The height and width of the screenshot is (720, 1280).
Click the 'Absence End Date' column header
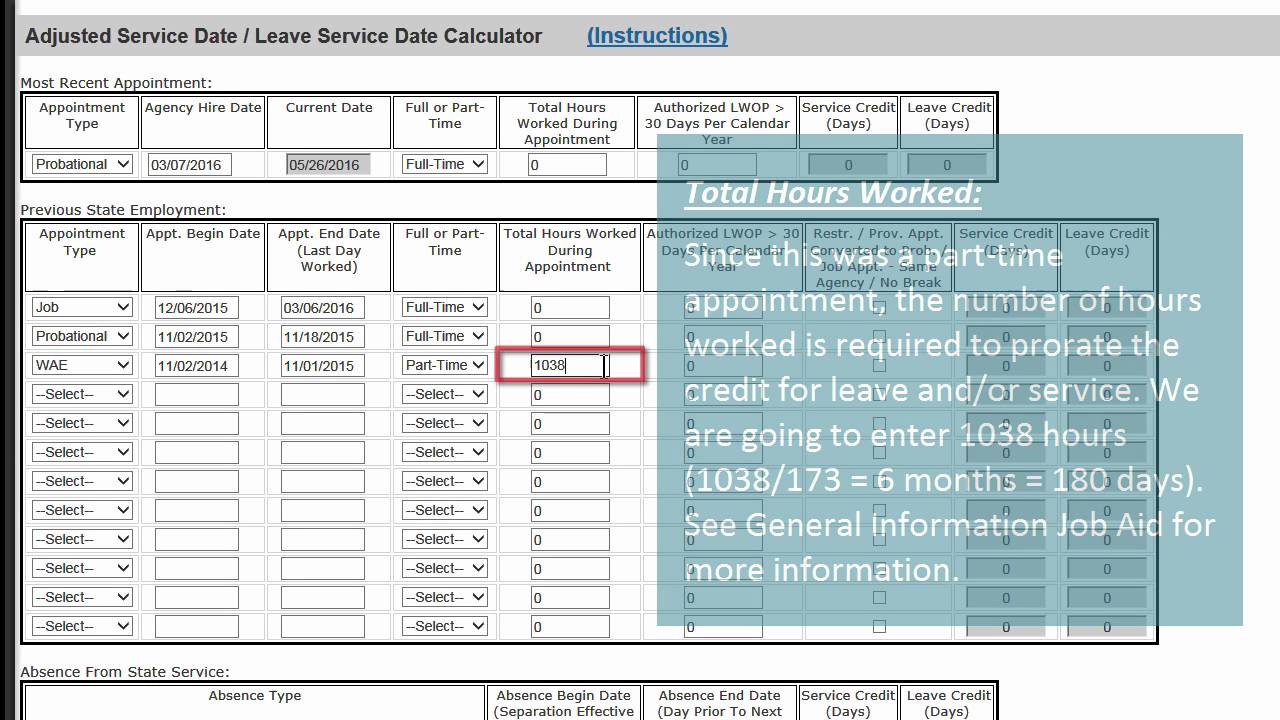720,703
